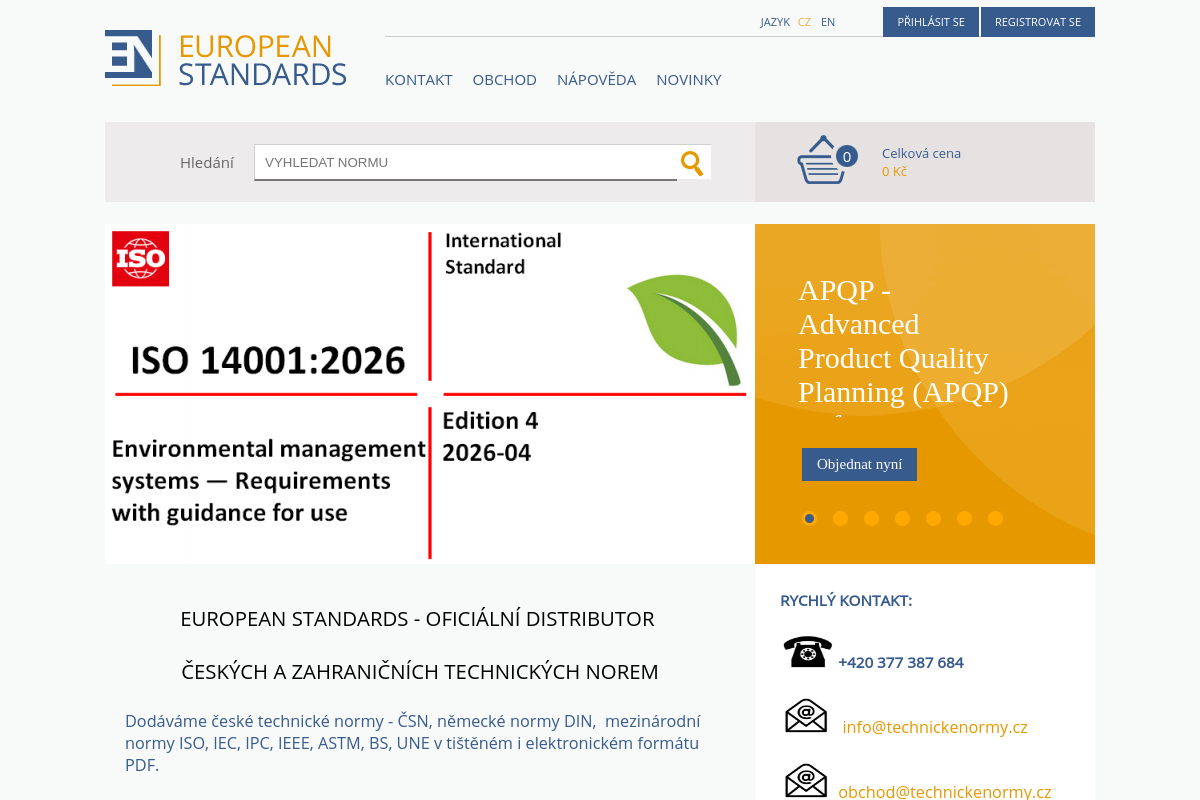This screenshot has width=1200, height=800.
Task: Select the fourth carousel dot
Action: click(x=902, y=518)
